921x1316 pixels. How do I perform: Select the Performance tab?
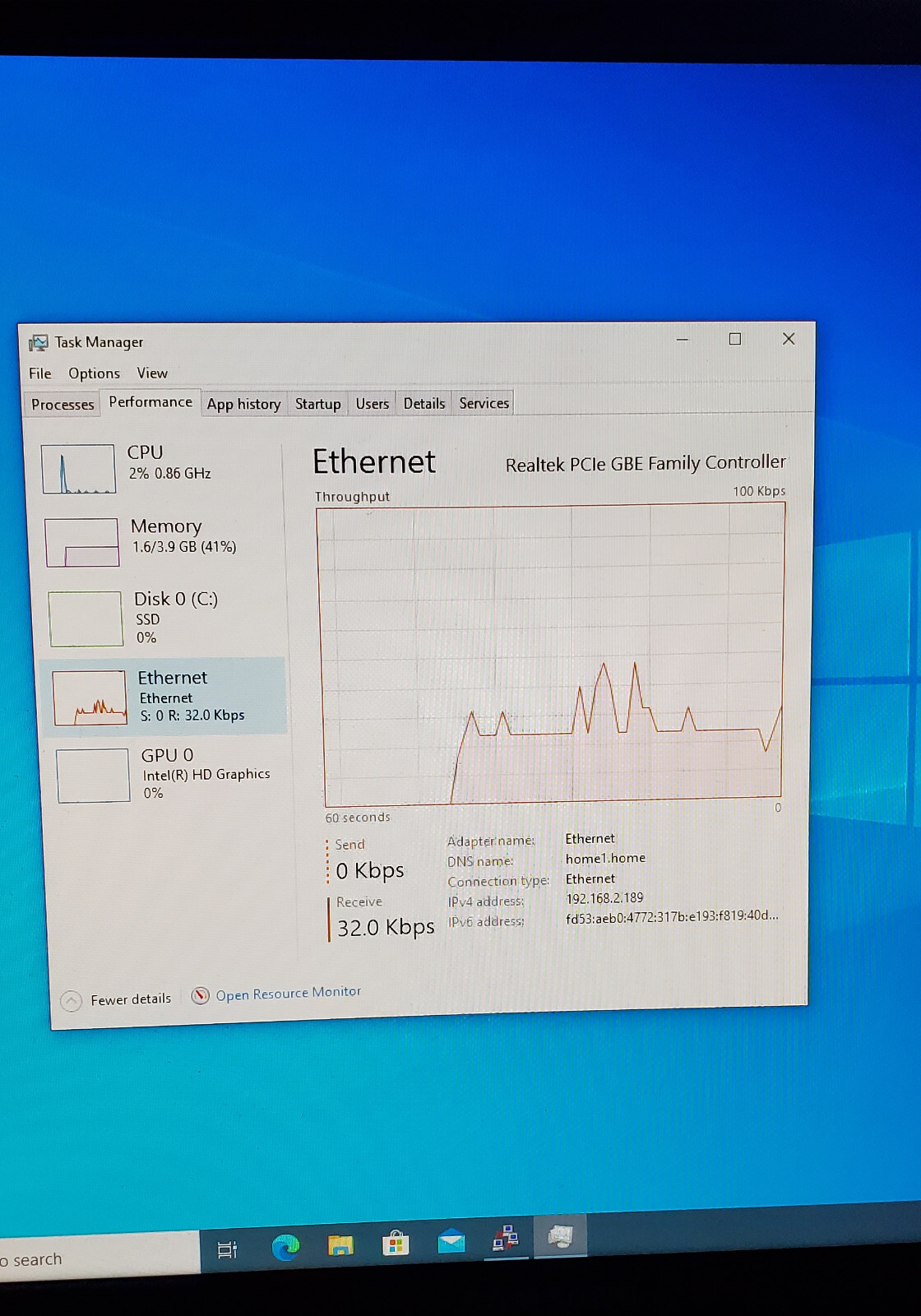point(150,401)
